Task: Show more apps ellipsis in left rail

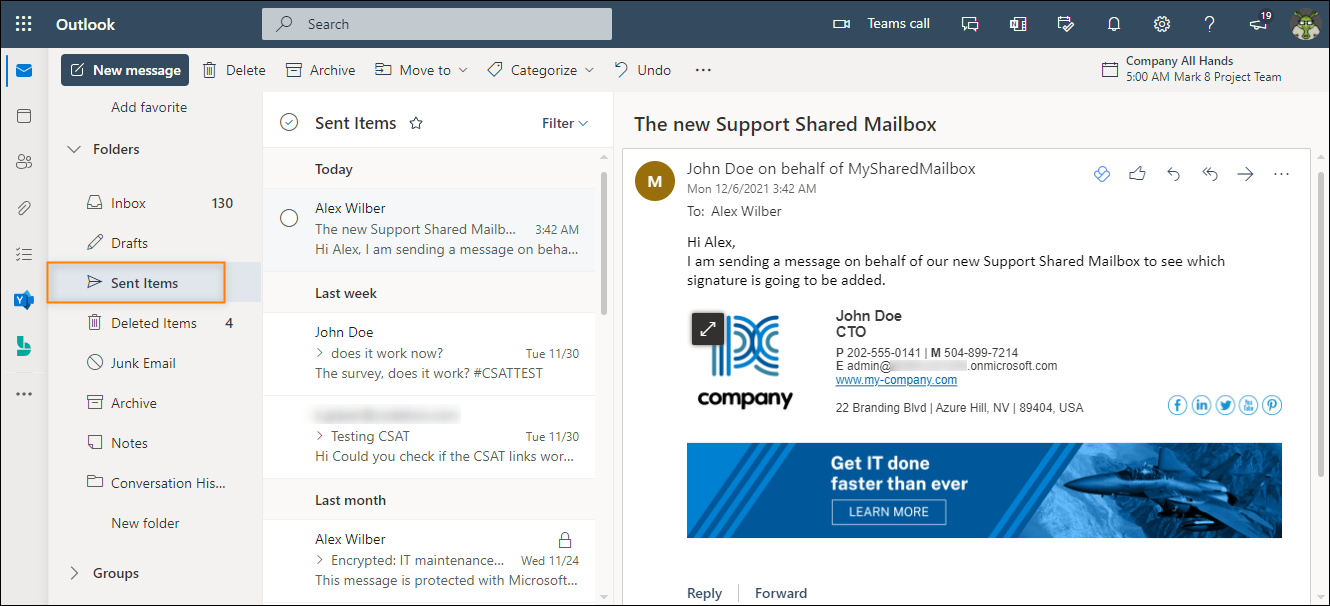Action: click(24, 393)
